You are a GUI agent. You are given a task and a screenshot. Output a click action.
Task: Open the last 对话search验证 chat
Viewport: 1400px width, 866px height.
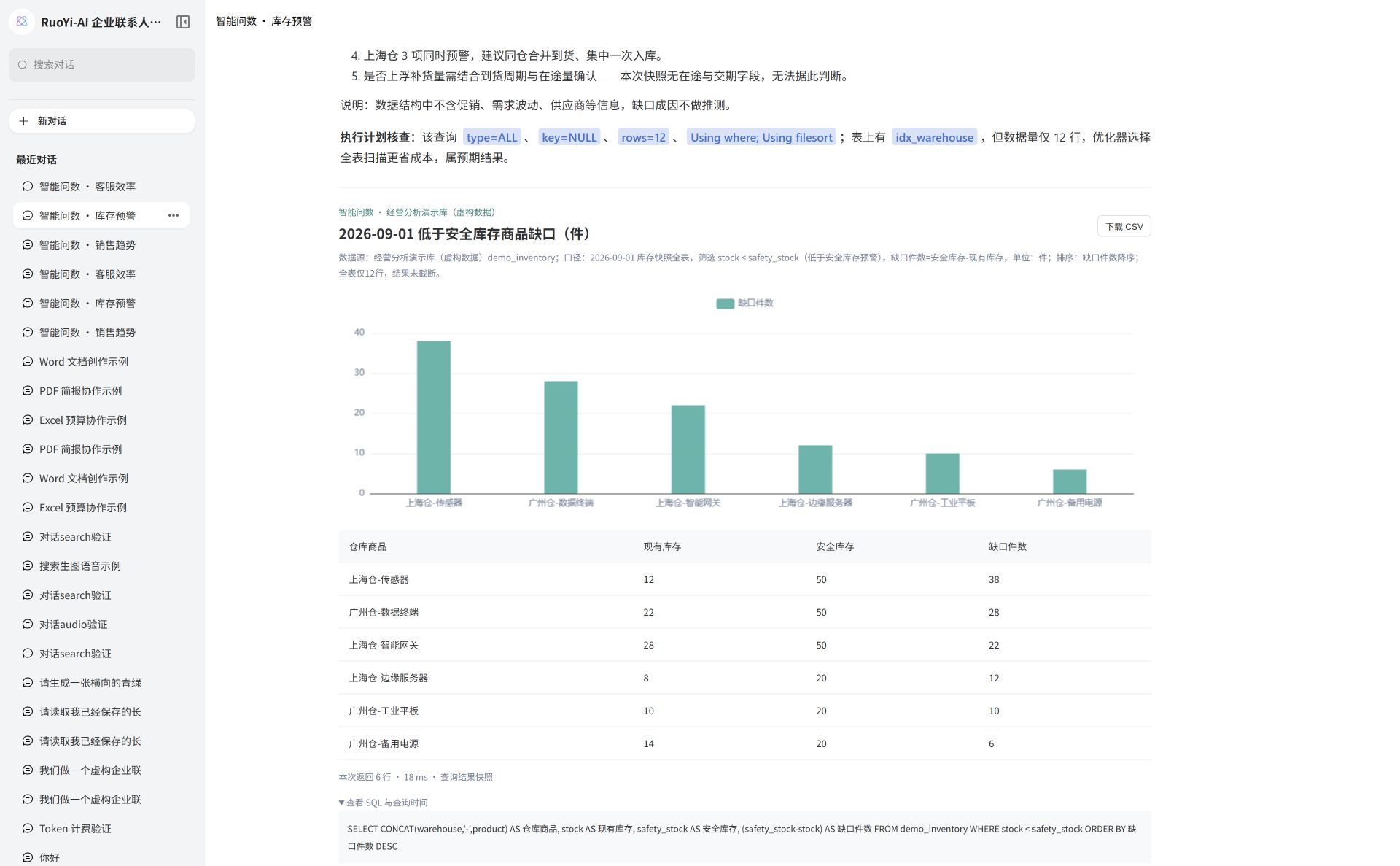(x=101, y=653)
